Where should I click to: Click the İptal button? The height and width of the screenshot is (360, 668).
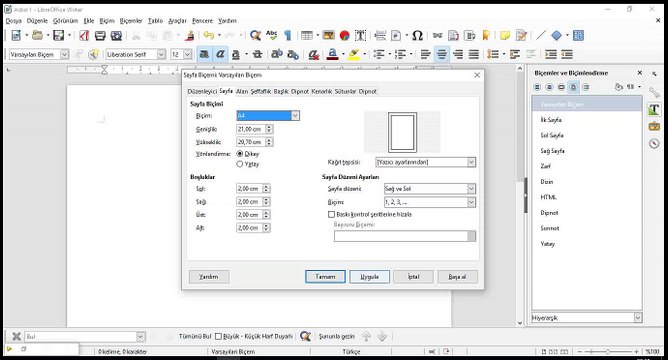pos(414,277)
